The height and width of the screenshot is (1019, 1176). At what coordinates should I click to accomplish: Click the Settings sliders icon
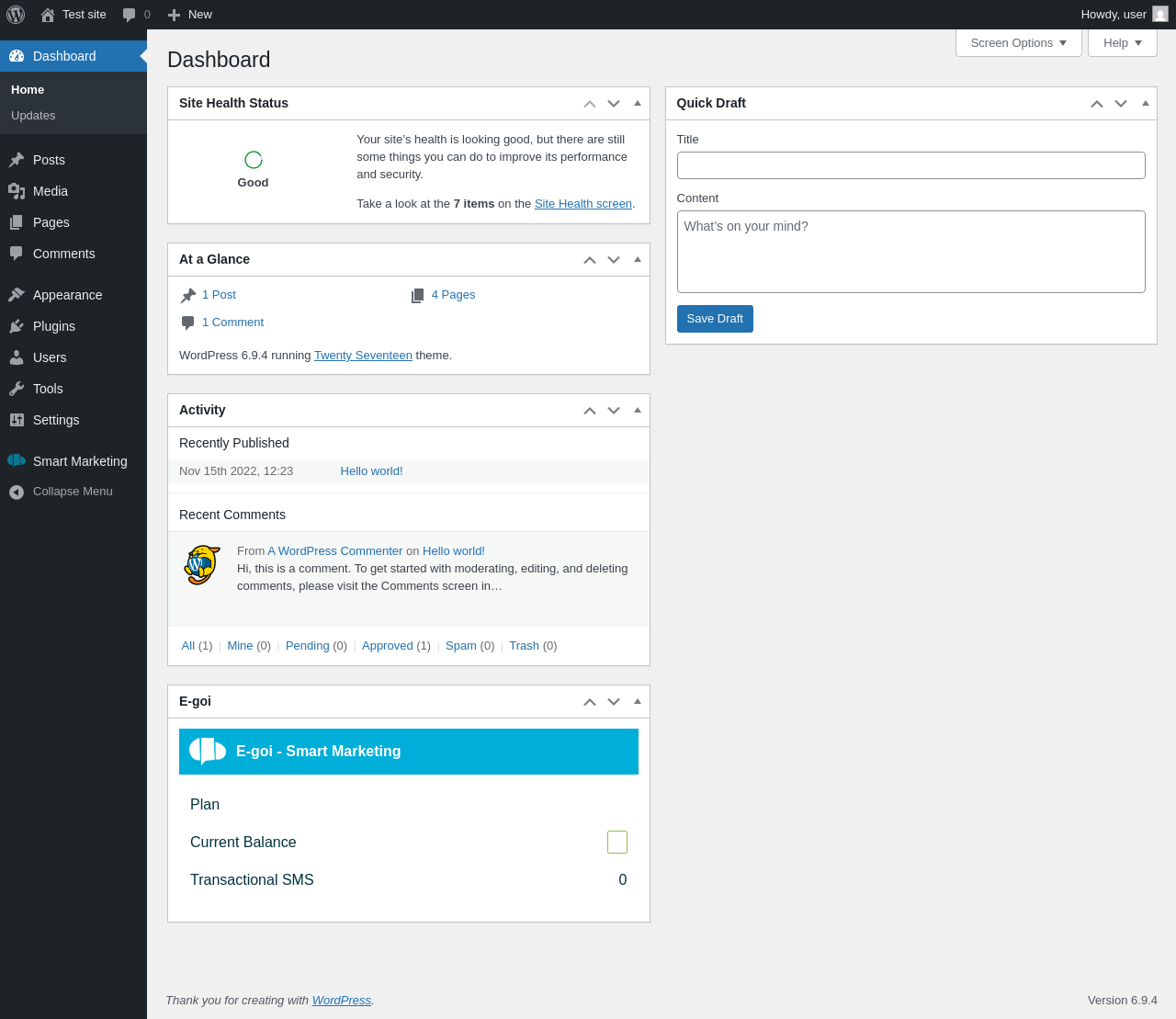click(x=17, y=420)
